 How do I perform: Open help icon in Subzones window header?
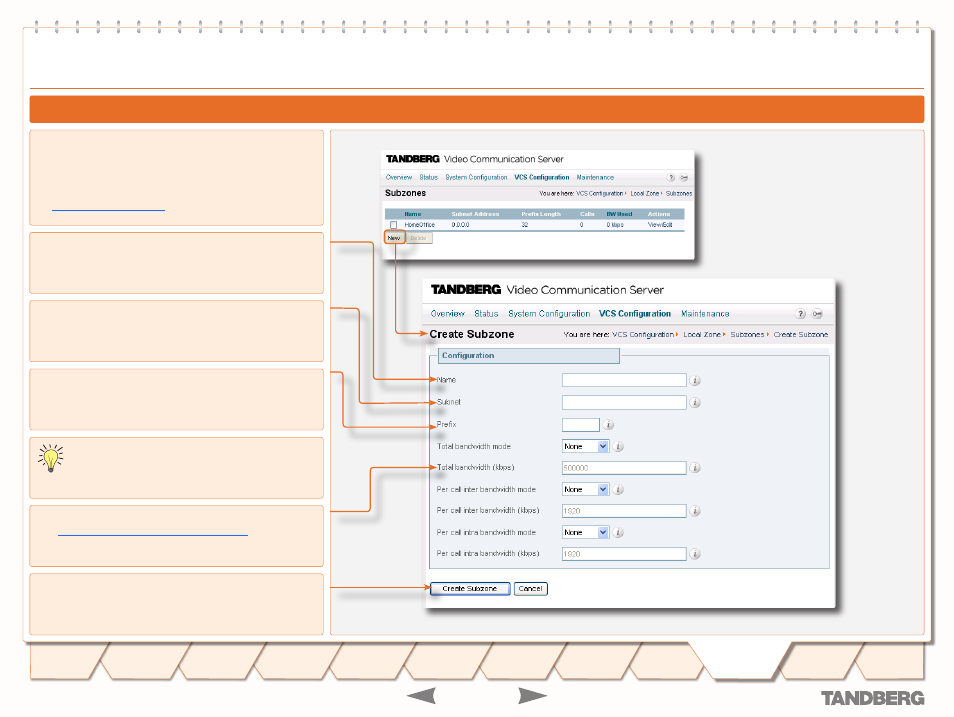click(670, 178)
